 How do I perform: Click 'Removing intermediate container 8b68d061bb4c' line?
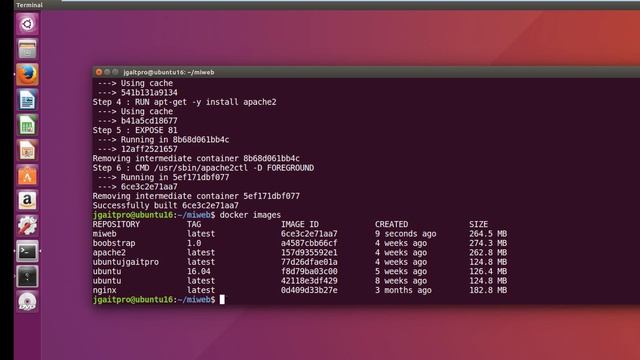(x=196, y=158)
